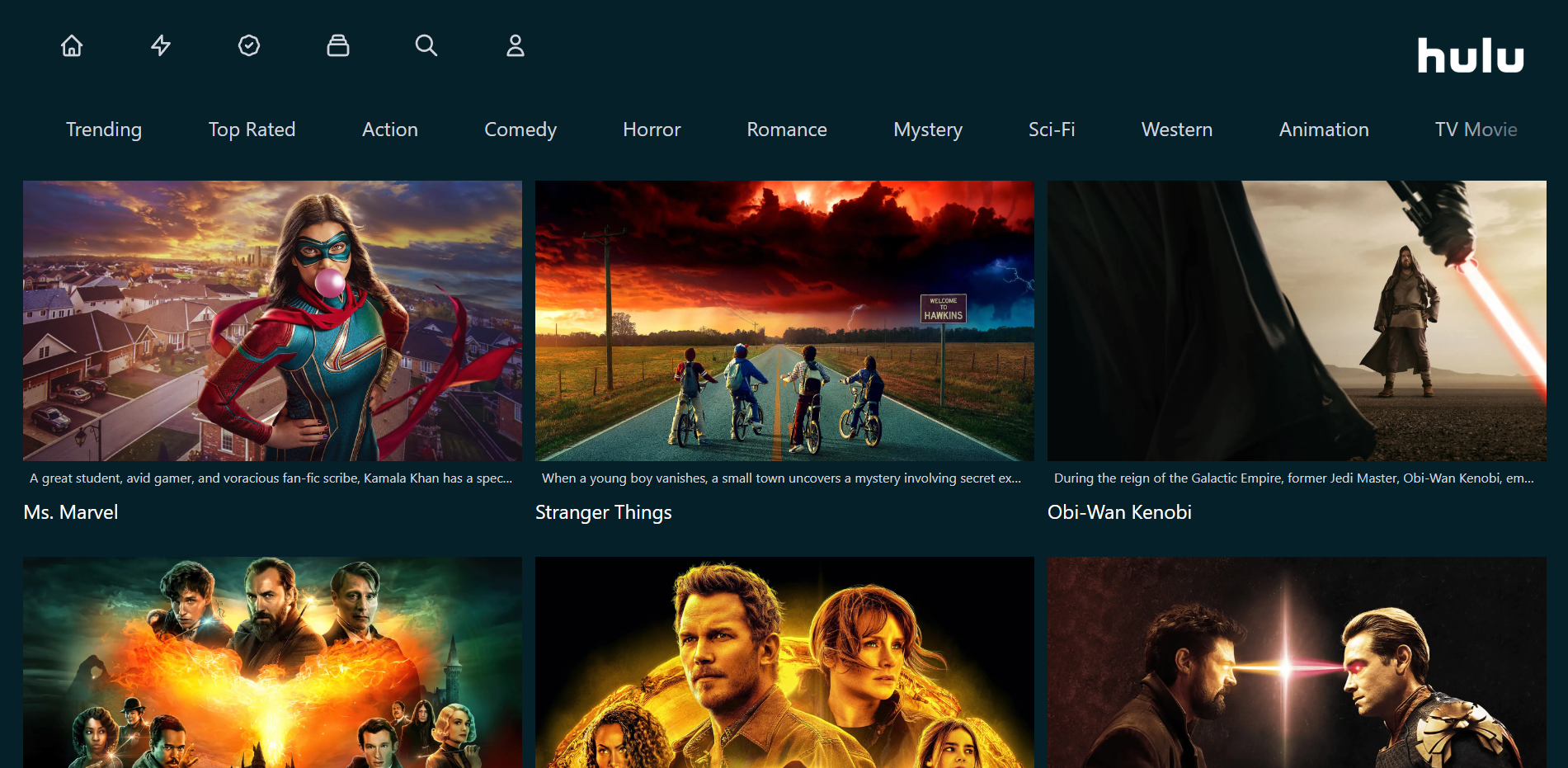
Task: Select the Trending genre tab
Action: point(104,130)
